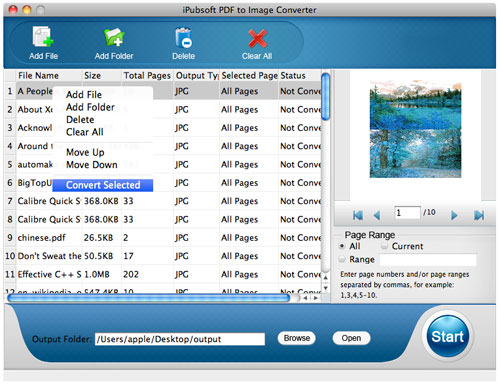This screenshot has height=386, width=500.
Task: Click the Output Folder path field
Action: coord(180,339)
